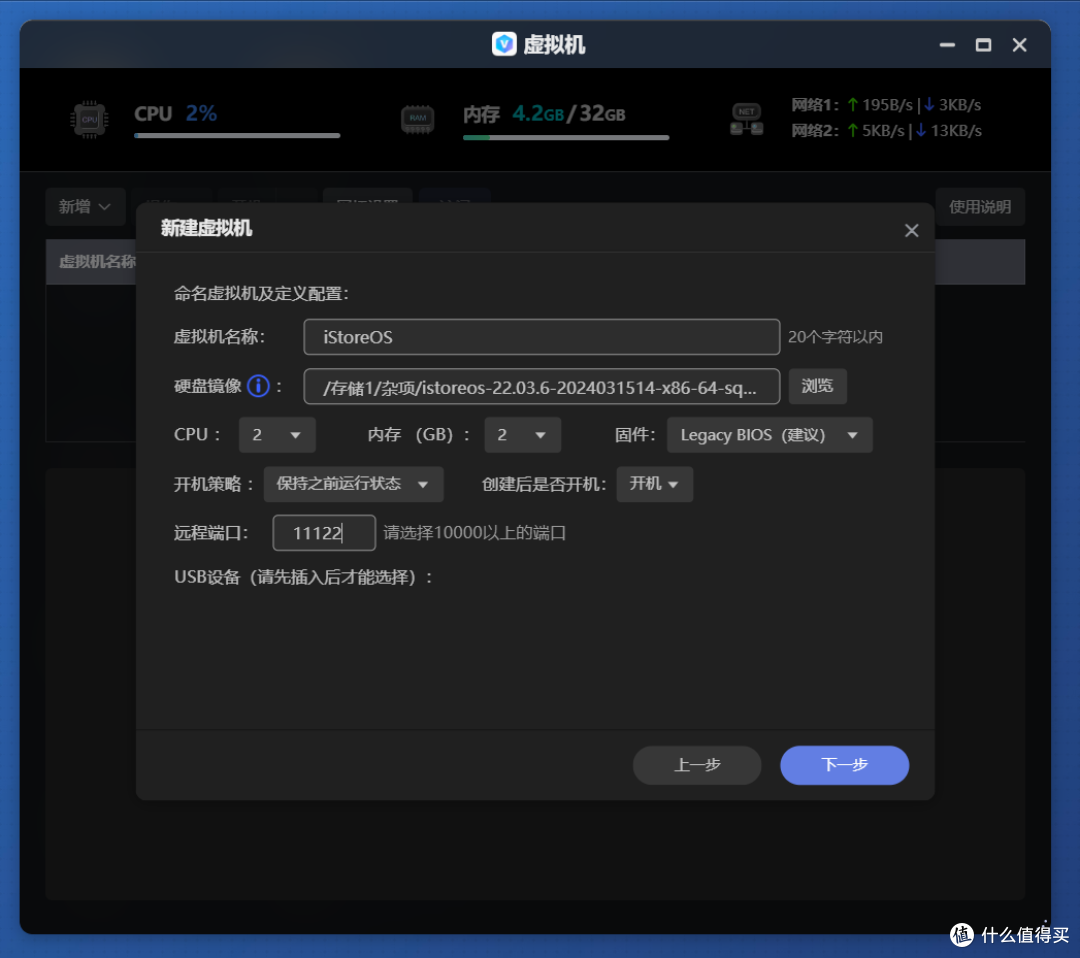Screen dimensions: 1080x958
Task: Click the 内存 4.2GB/32GB text
Action: click(544, 114)
